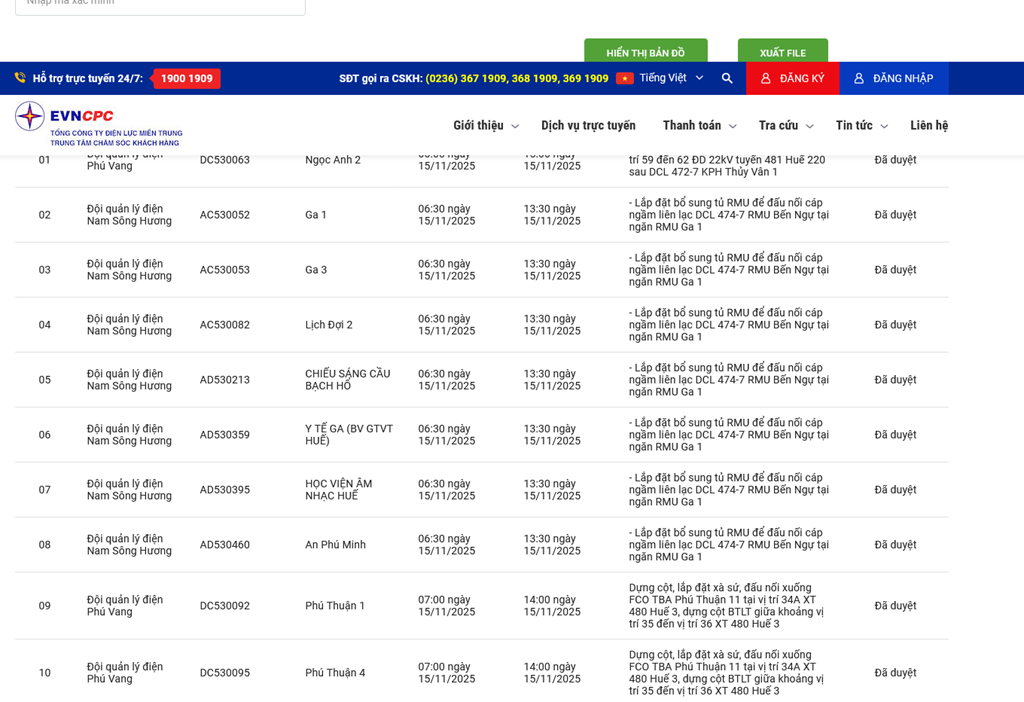Image resolution: width=1024 pixels, height=702 pixels.
Task: Click the Vietnamese flag icon
Action: pyautogui.click(x=625, y=78)
